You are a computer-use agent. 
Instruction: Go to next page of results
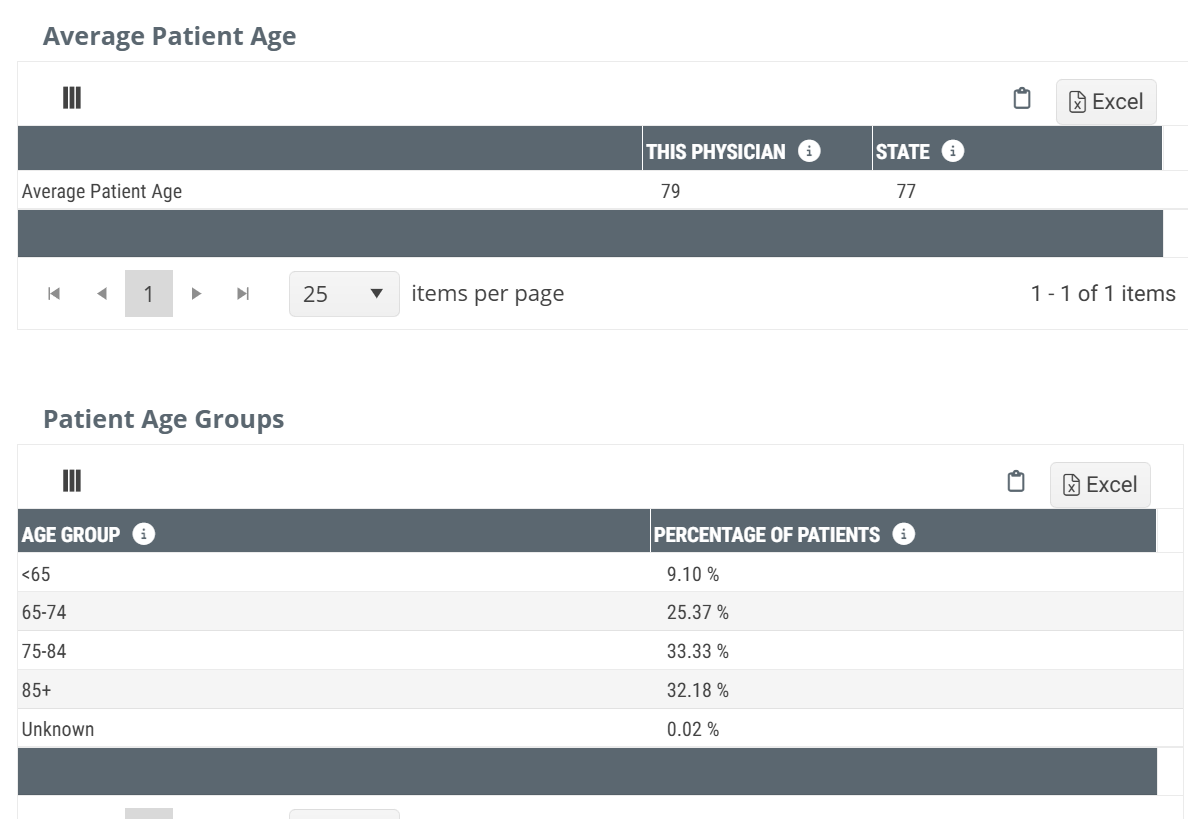tap(196, 294)
